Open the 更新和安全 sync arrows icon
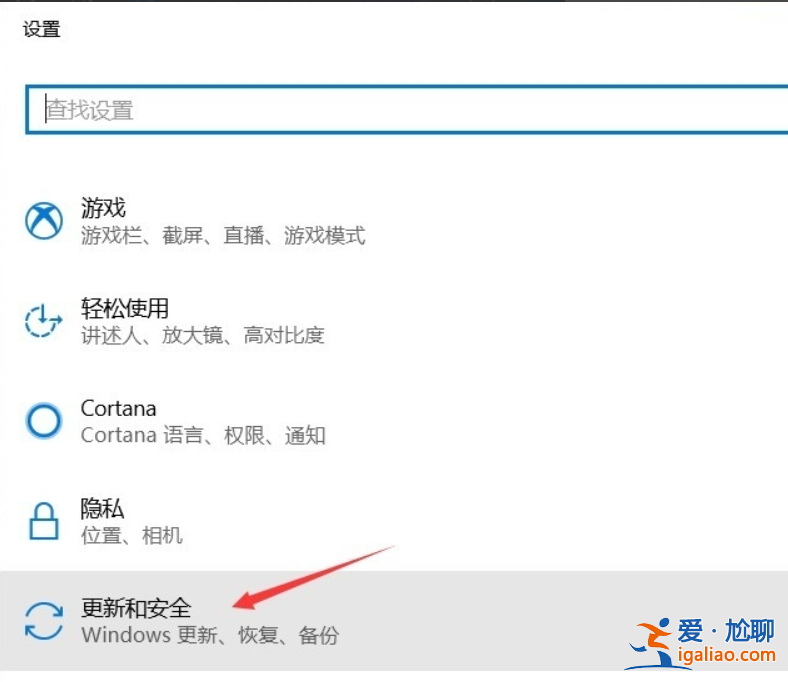 pyautogui.click(x=44, y=621)
